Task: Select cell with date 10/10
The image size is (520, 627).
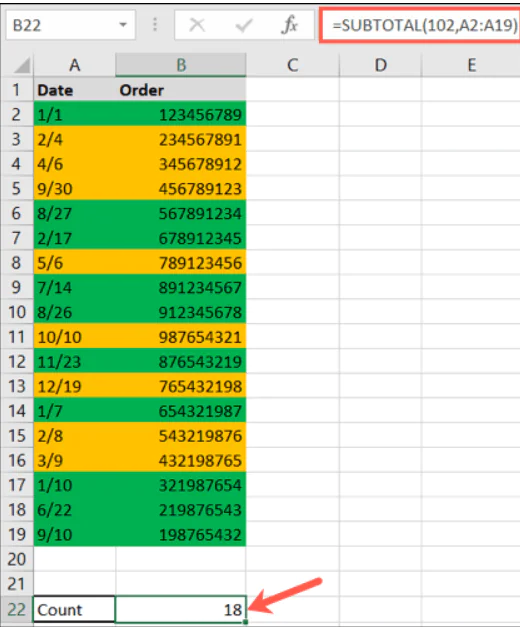Action: click(x=74, y=337)
